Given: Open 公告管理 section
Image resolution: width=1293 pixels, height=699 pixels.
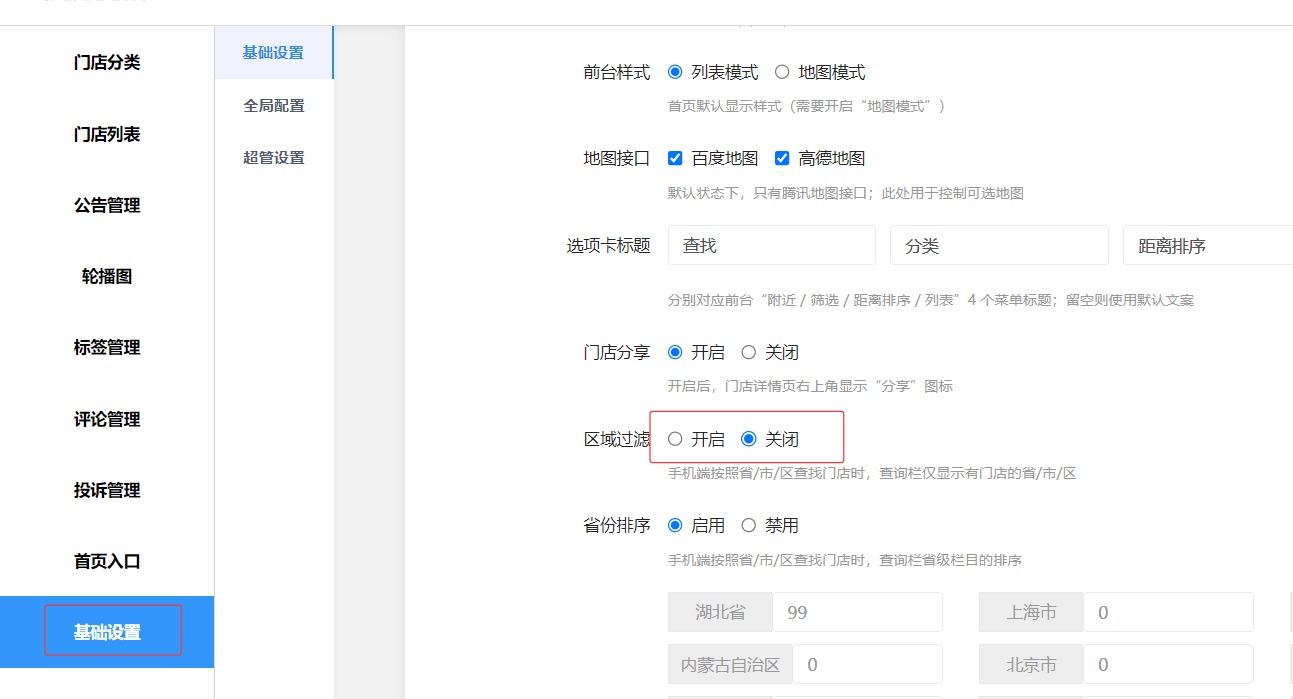Looking at the screenshot, I should tap(107, 205).
